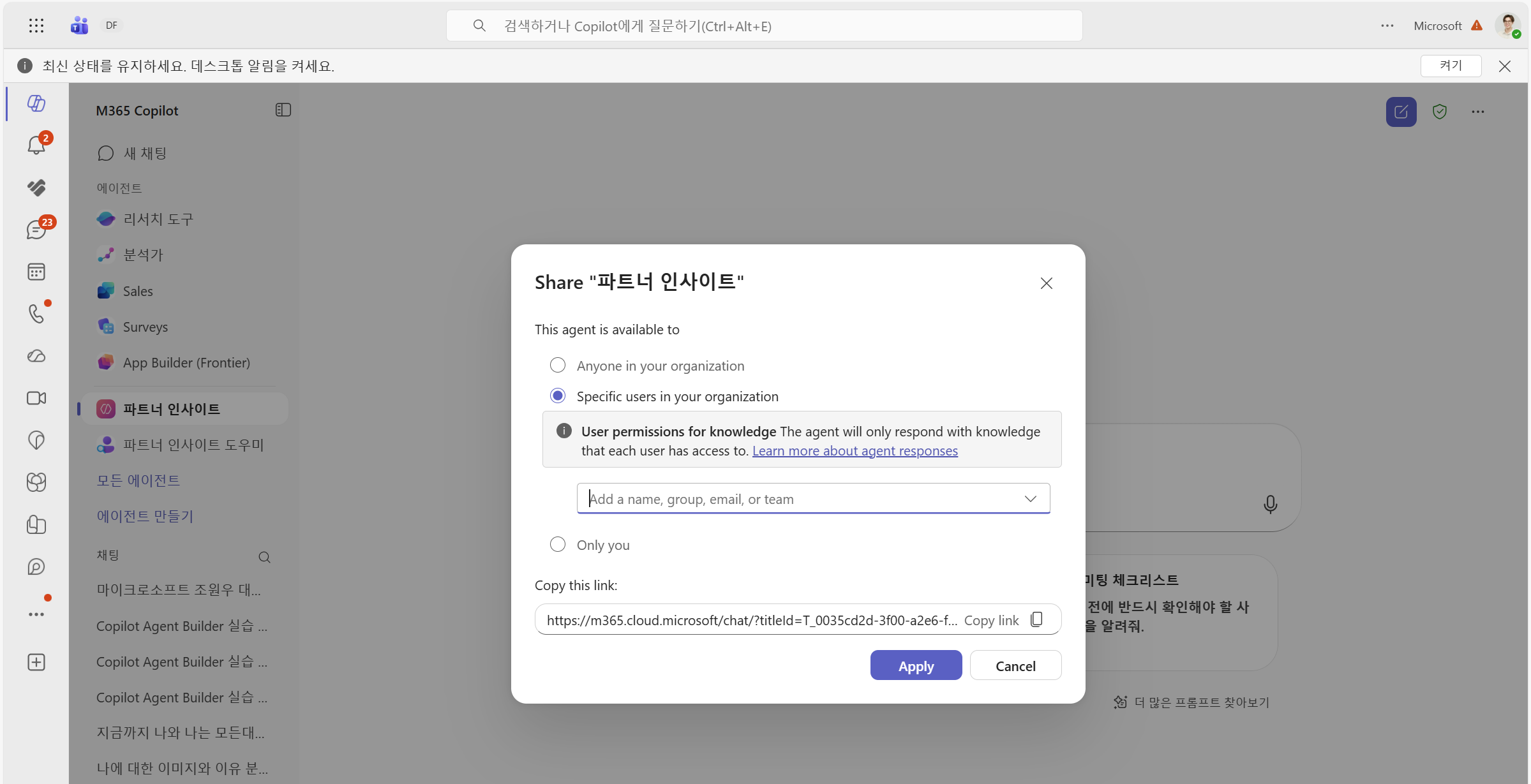This screenshot has width=1531, height=784.
Task: Copy the share link using clipboard icon
Action: click(x=1036, y=619)
